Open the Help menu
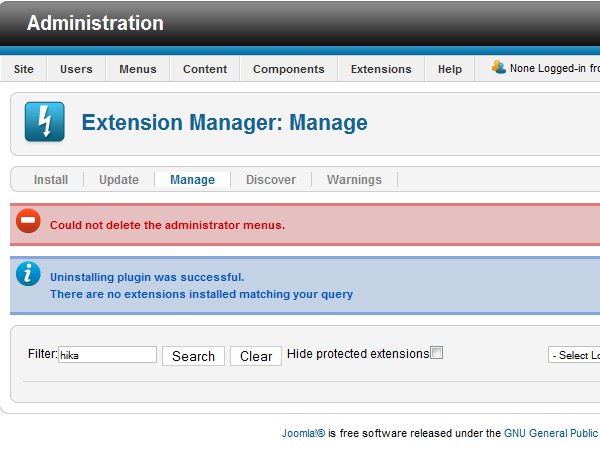This screenshot has width=600, height=464. coord(450,69)
